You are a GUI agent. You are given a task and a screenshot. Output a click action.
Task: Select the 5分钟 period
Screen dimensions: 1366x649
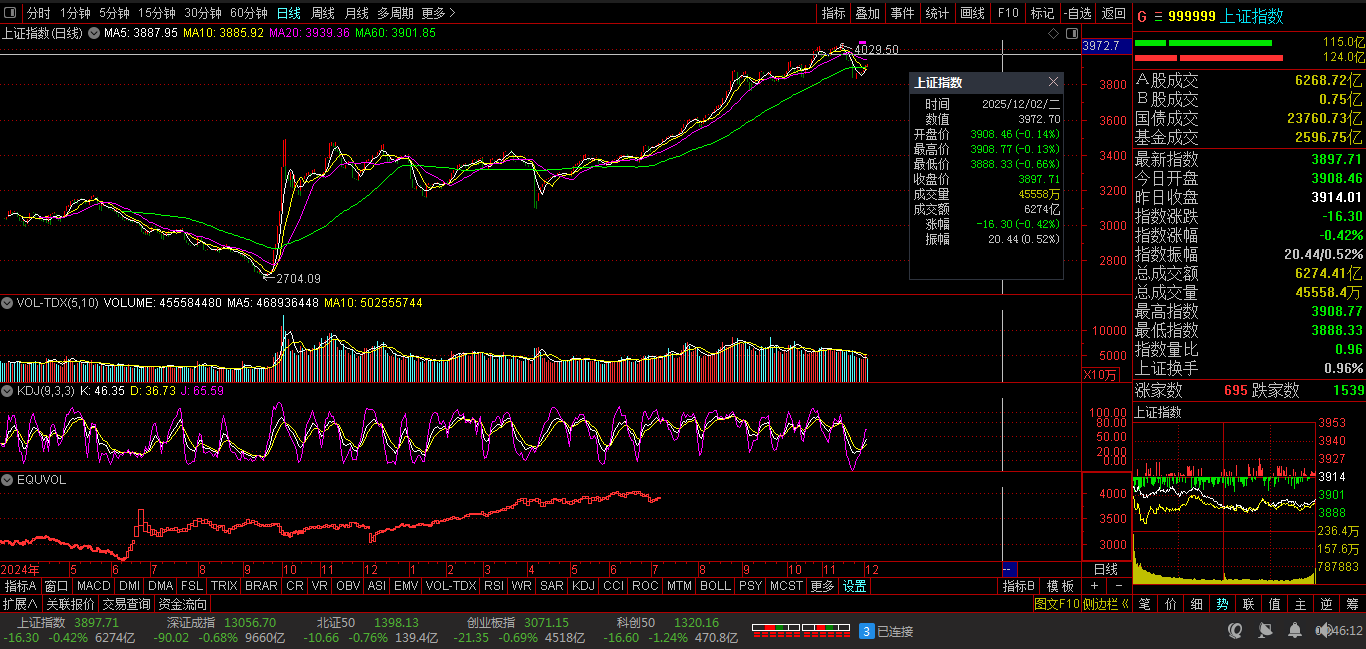coord(114,13)
